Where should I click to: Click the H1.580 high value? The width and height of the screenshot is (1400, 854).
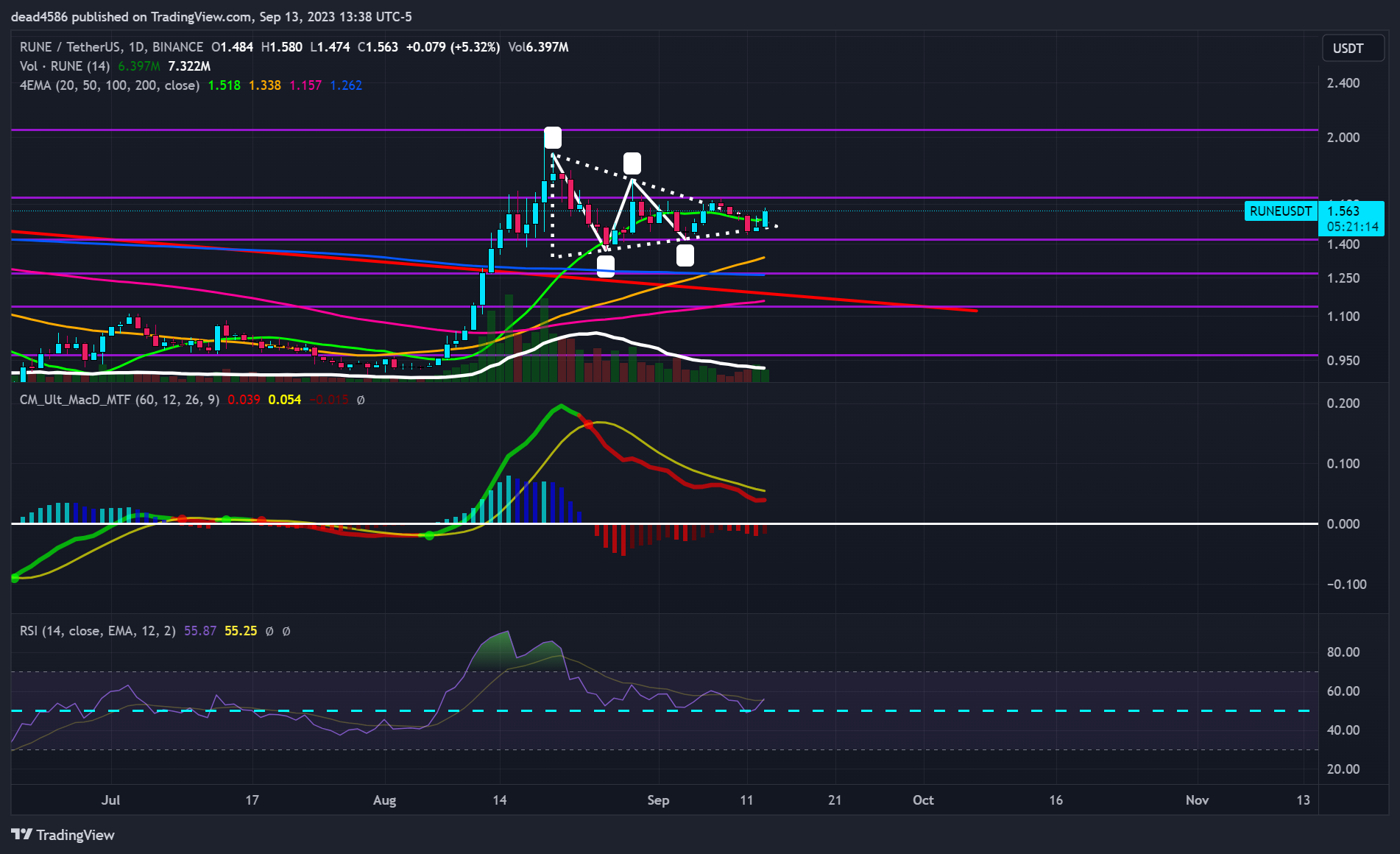(x=282, y=47)
